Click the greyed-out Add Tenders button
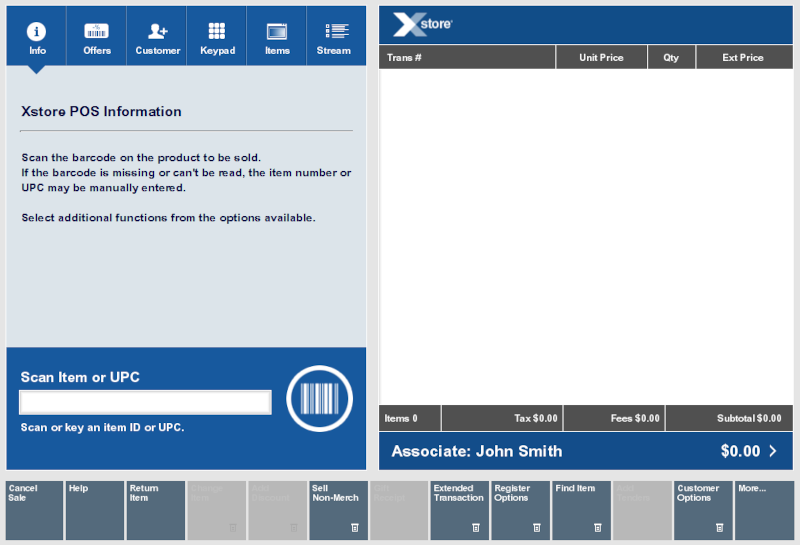 pos(642,510)
